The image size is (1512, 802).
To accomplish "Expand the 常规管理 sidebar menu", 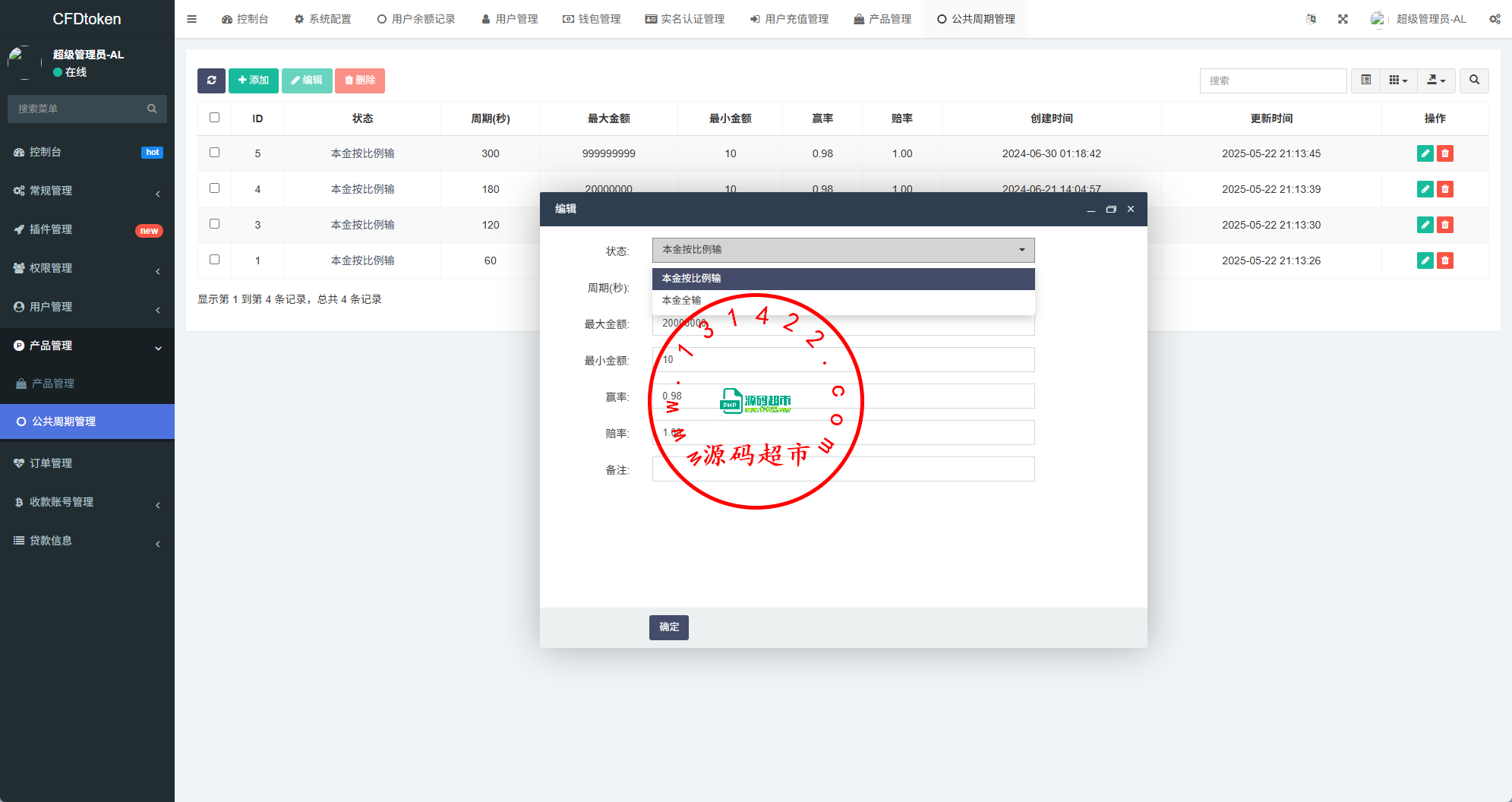I will [87, 191].
